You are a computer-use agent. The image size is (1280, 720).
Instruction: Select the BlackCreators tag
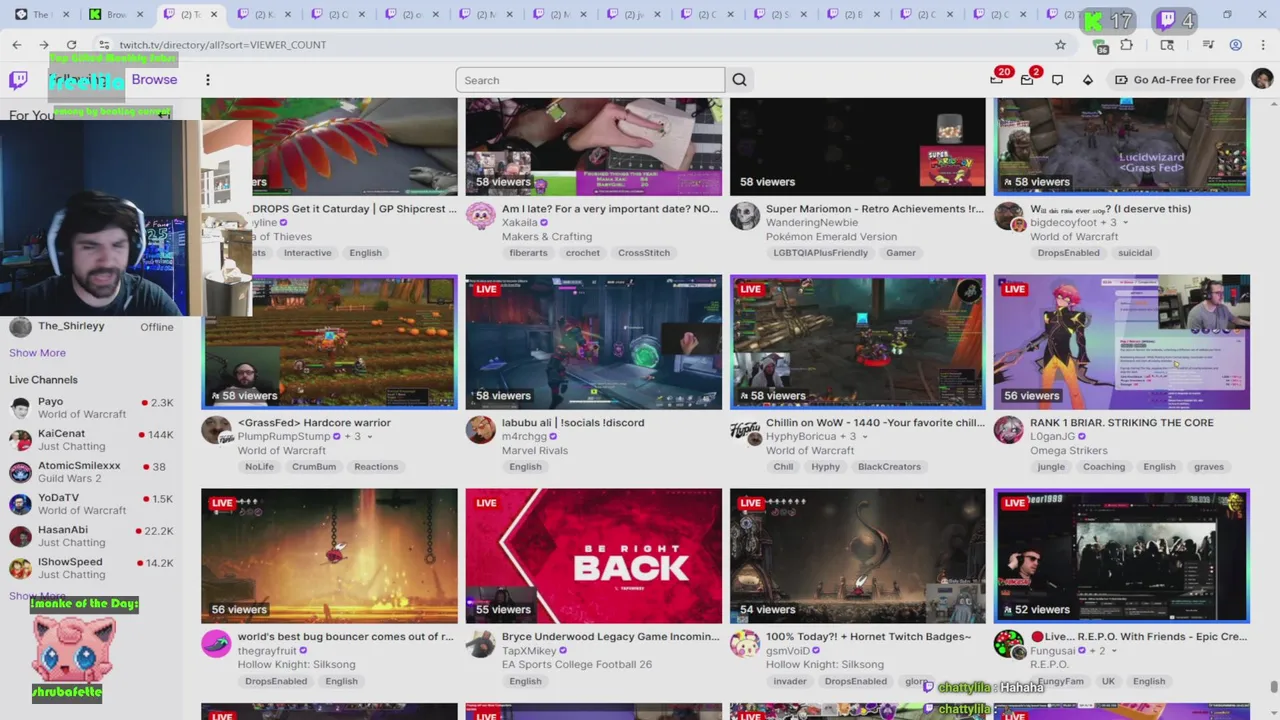coord(889,467)
